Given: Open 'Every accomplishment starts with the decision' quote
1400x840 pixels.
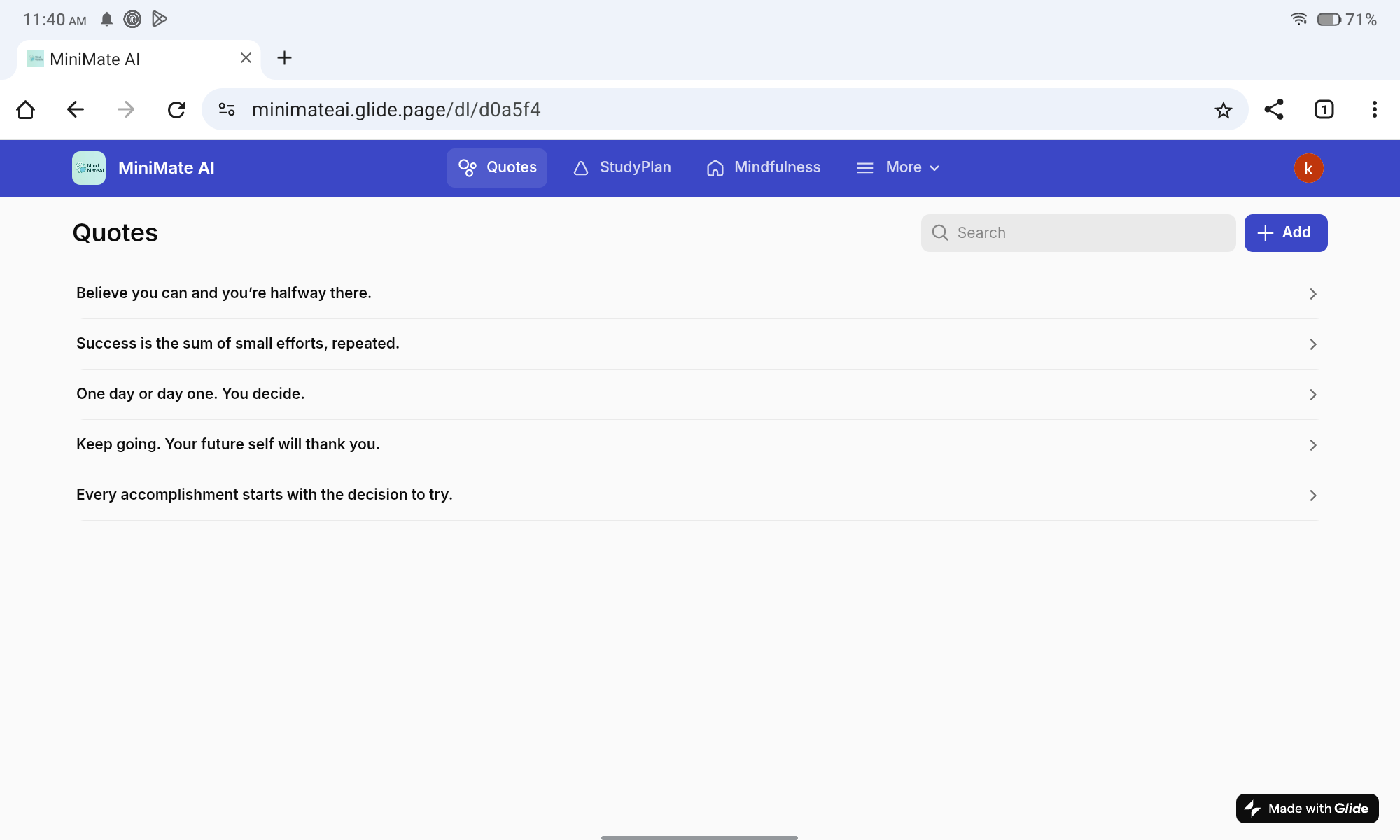Looking at the screenshot, I should click(x=265, y=495).
